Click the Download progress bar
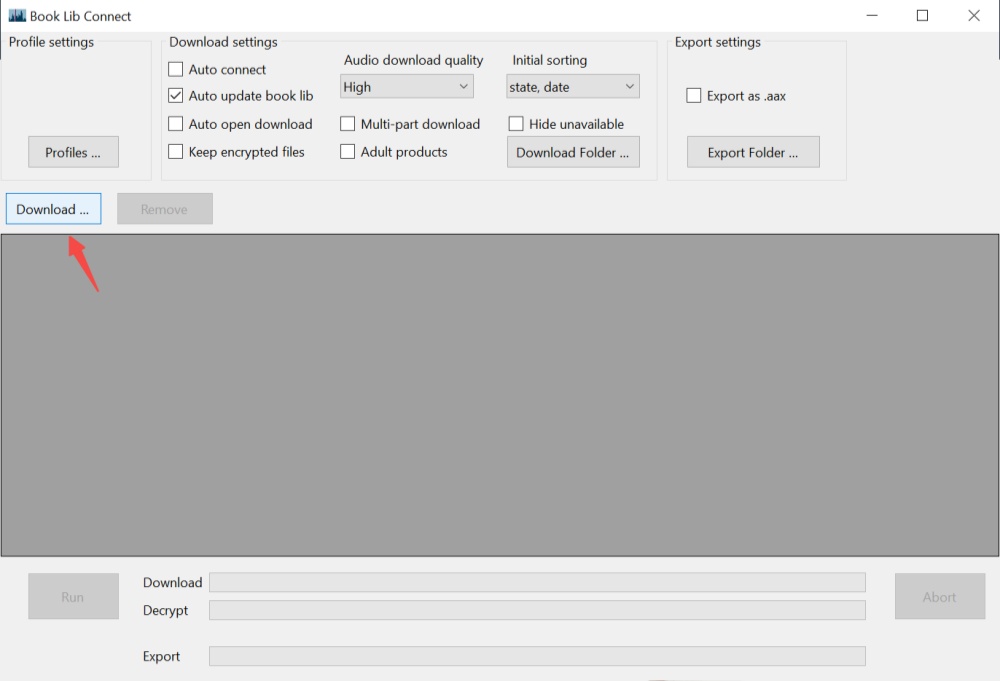 (x=538, y=582)
